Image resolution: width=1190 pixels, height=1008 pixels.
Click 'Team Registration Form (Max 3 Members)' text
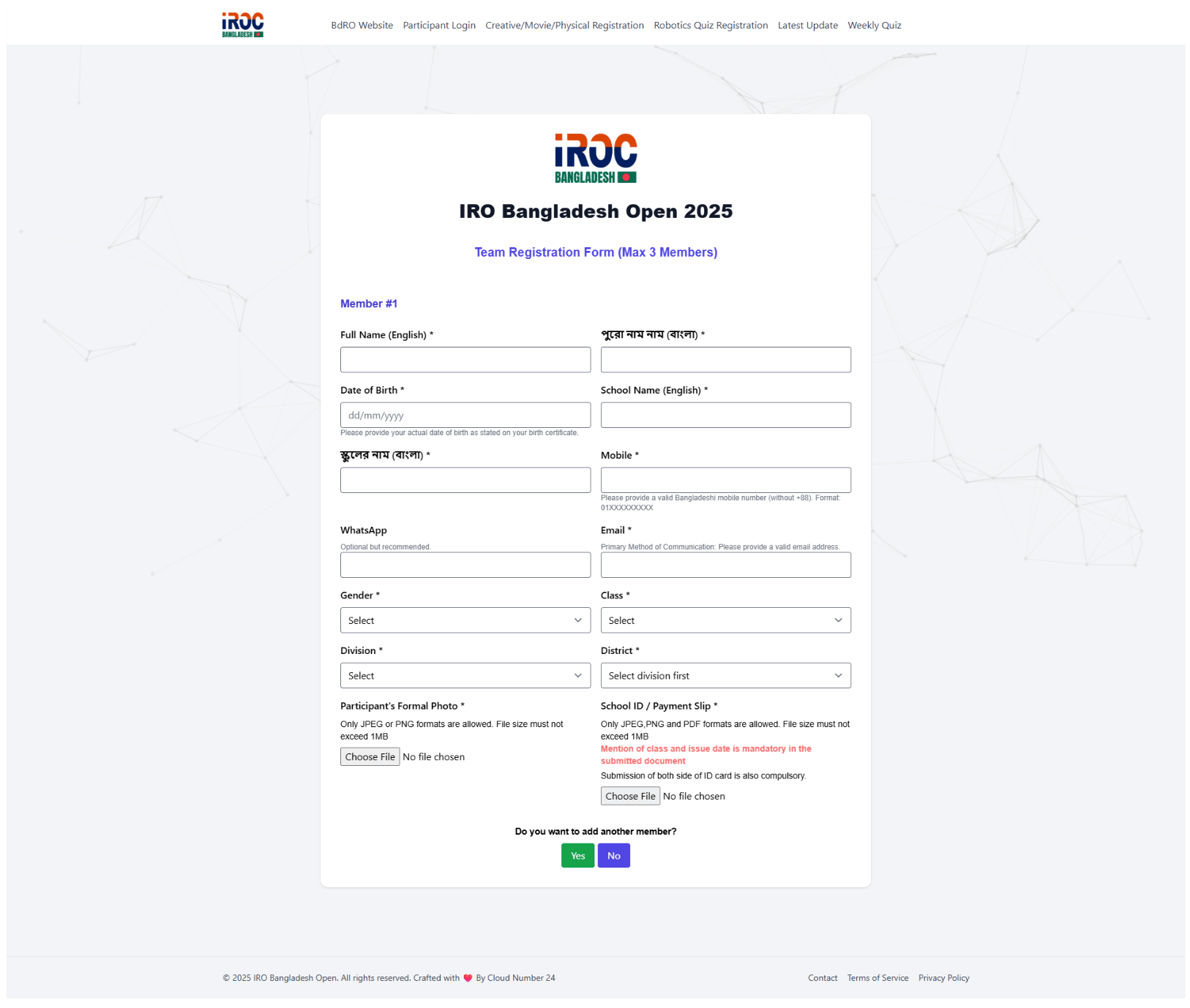coord(596,252)
